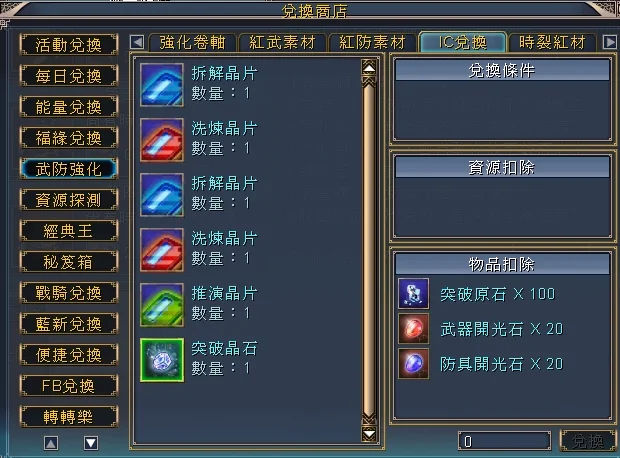Click the item list scrollbar bottom arrow

(x=369, y=434)
